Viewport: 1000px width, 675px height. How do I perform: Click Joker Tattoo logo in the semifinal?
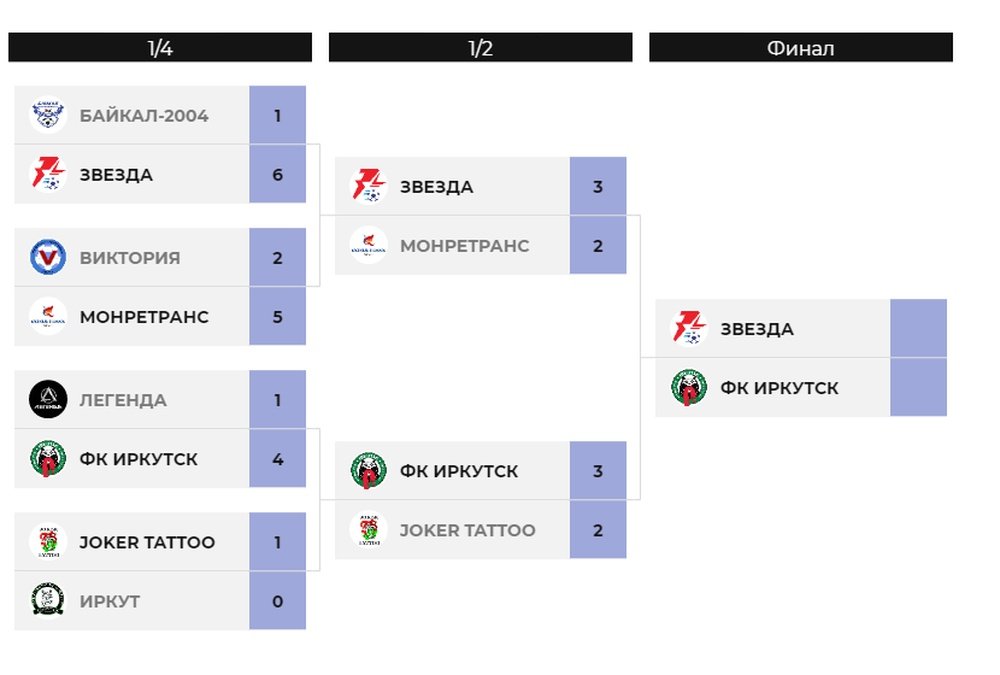(369, 530)
